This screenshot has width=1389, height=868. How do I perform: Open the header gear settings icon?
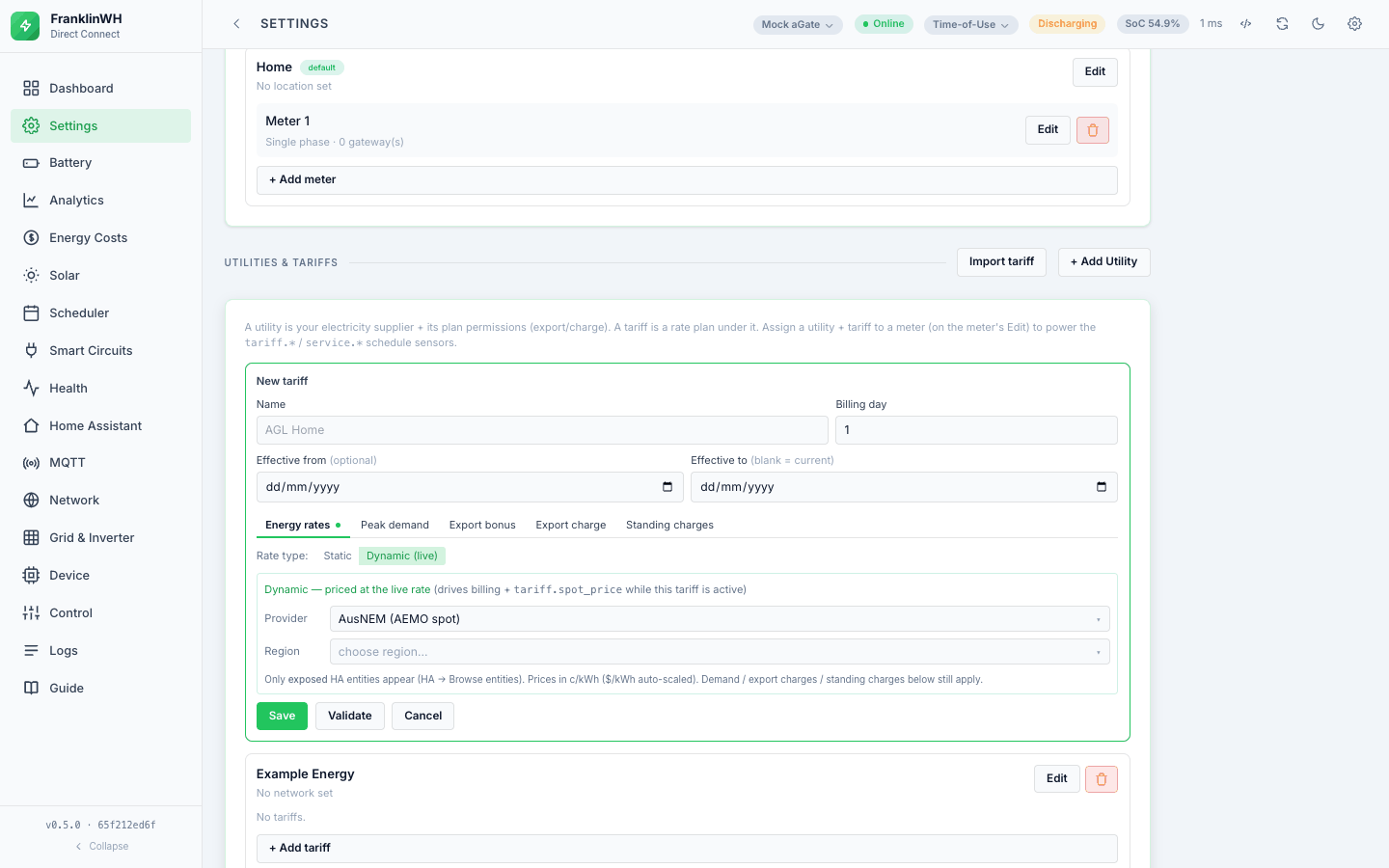tap(1355, 24)
